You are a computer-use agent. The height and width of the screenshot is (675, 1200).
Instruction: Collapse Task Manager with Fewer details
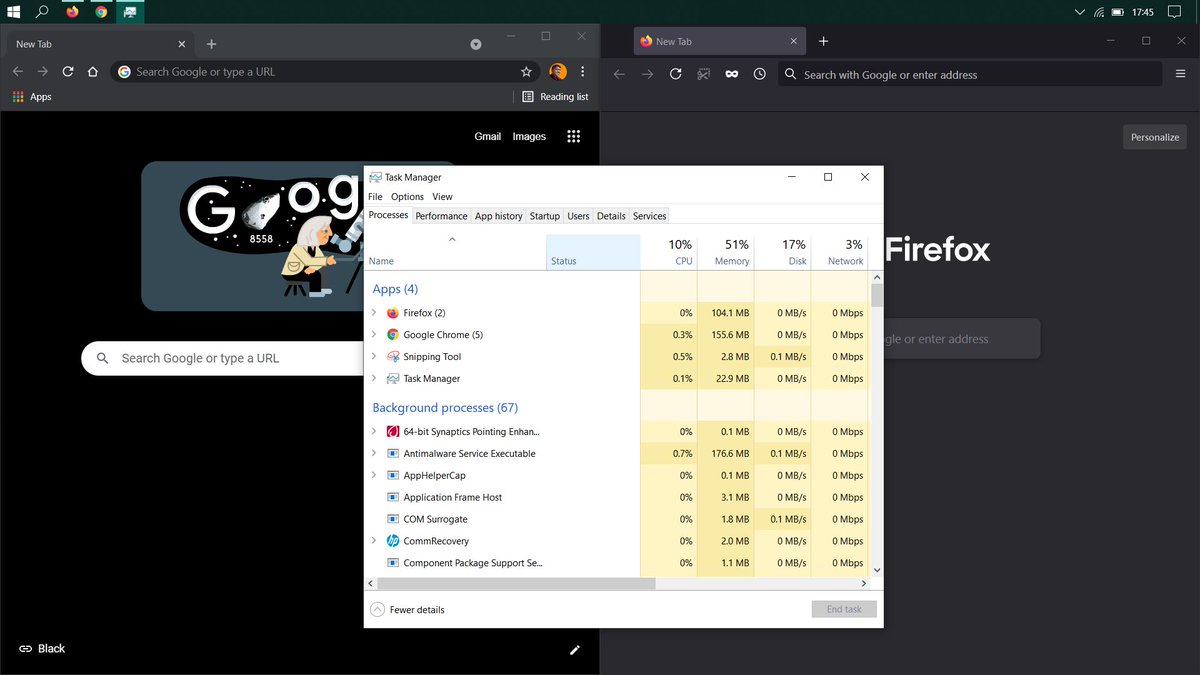(407, 610)
